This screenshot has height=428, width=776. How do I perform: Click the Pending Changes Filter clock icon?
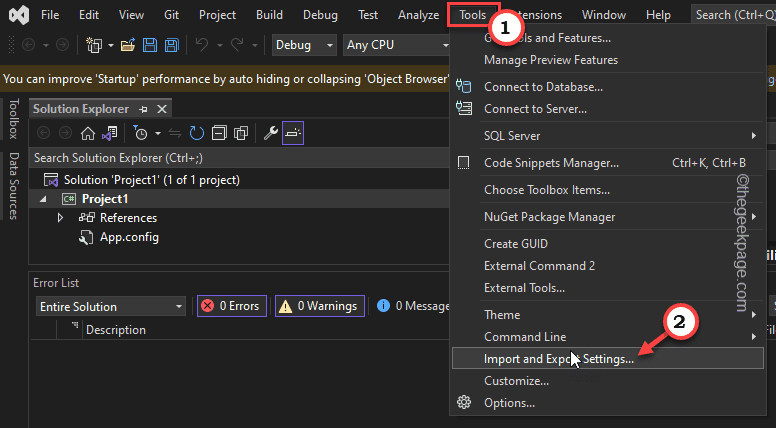(141, 133)
